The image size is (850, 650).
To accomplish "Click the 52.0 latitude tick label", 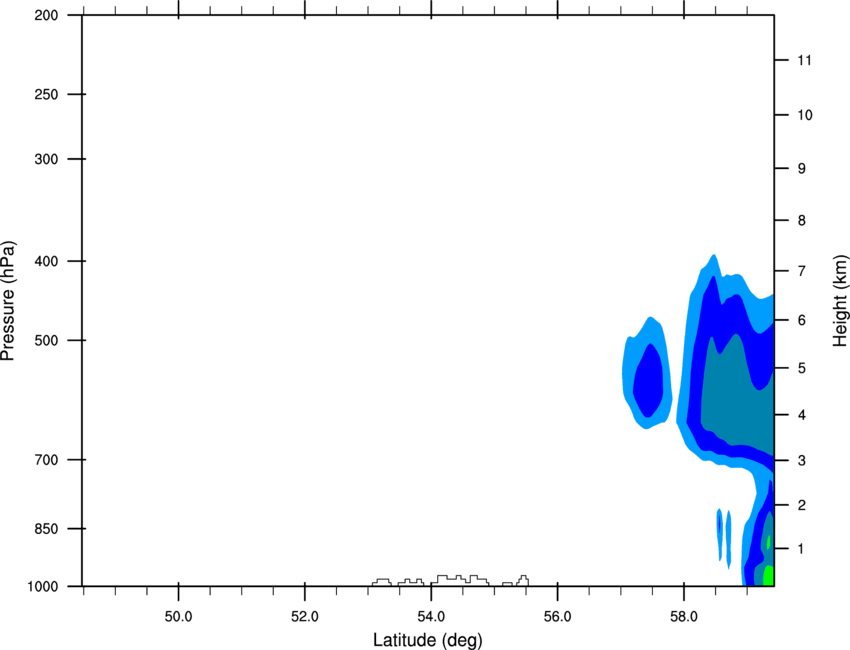I will point(305,617).
